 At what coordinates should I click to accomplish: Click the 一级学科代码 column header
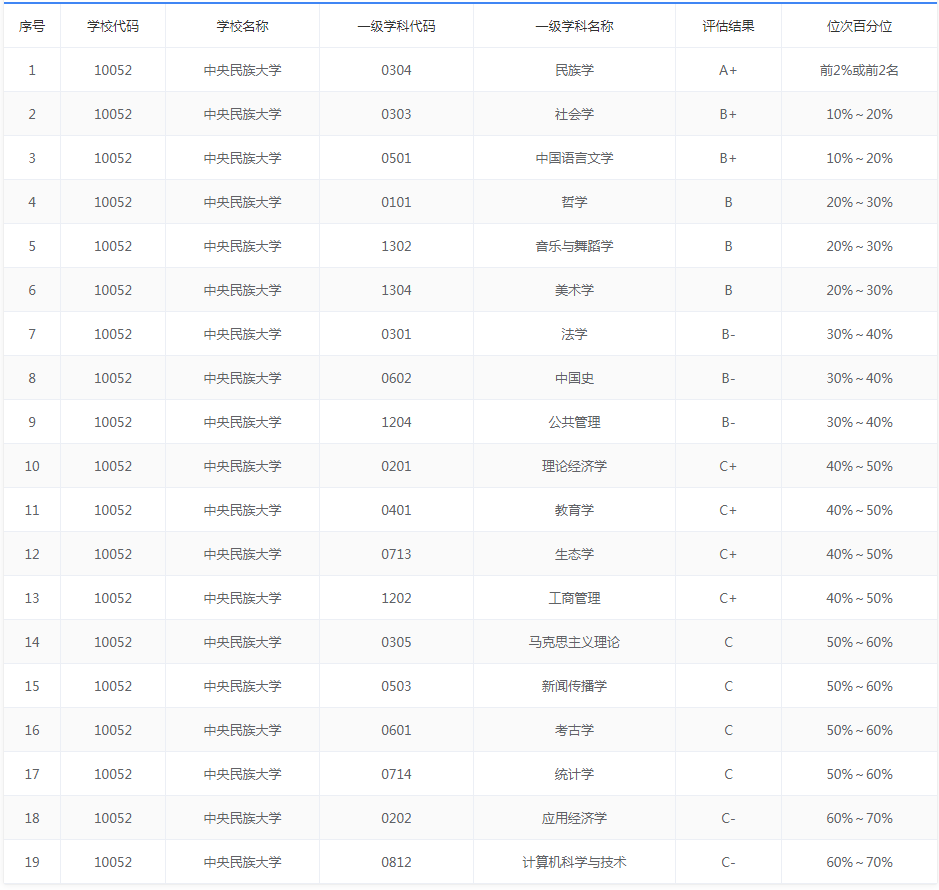(x=396, y=26)
